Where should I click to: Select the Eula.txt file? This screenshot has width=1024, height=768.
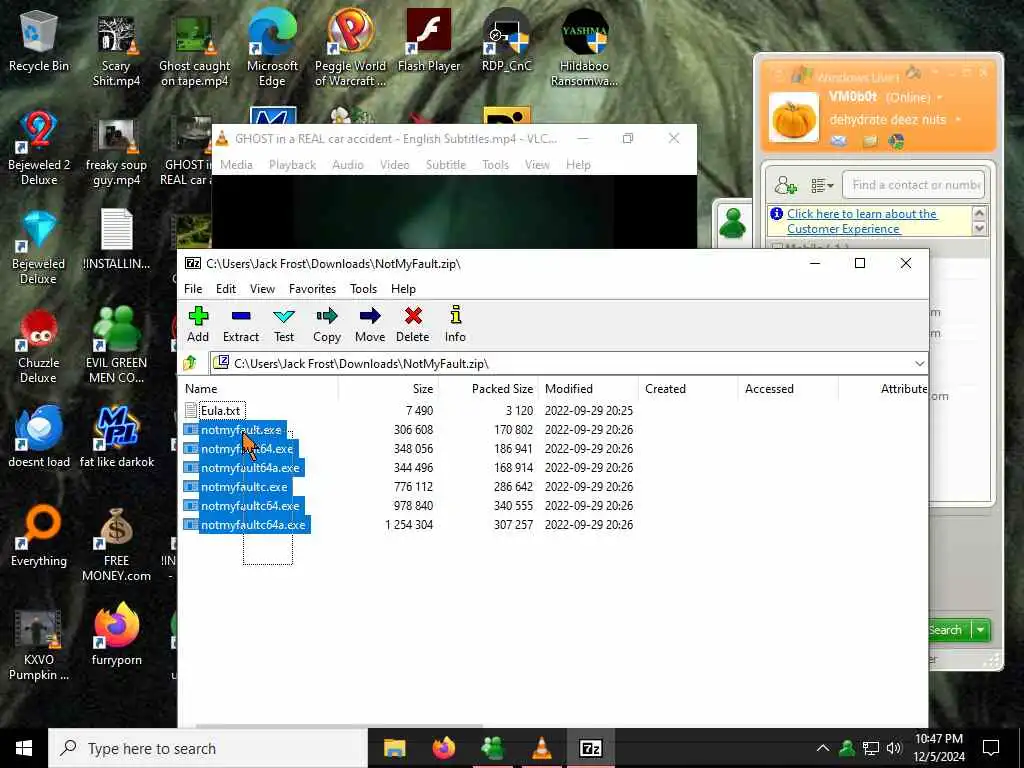point(221,411)
